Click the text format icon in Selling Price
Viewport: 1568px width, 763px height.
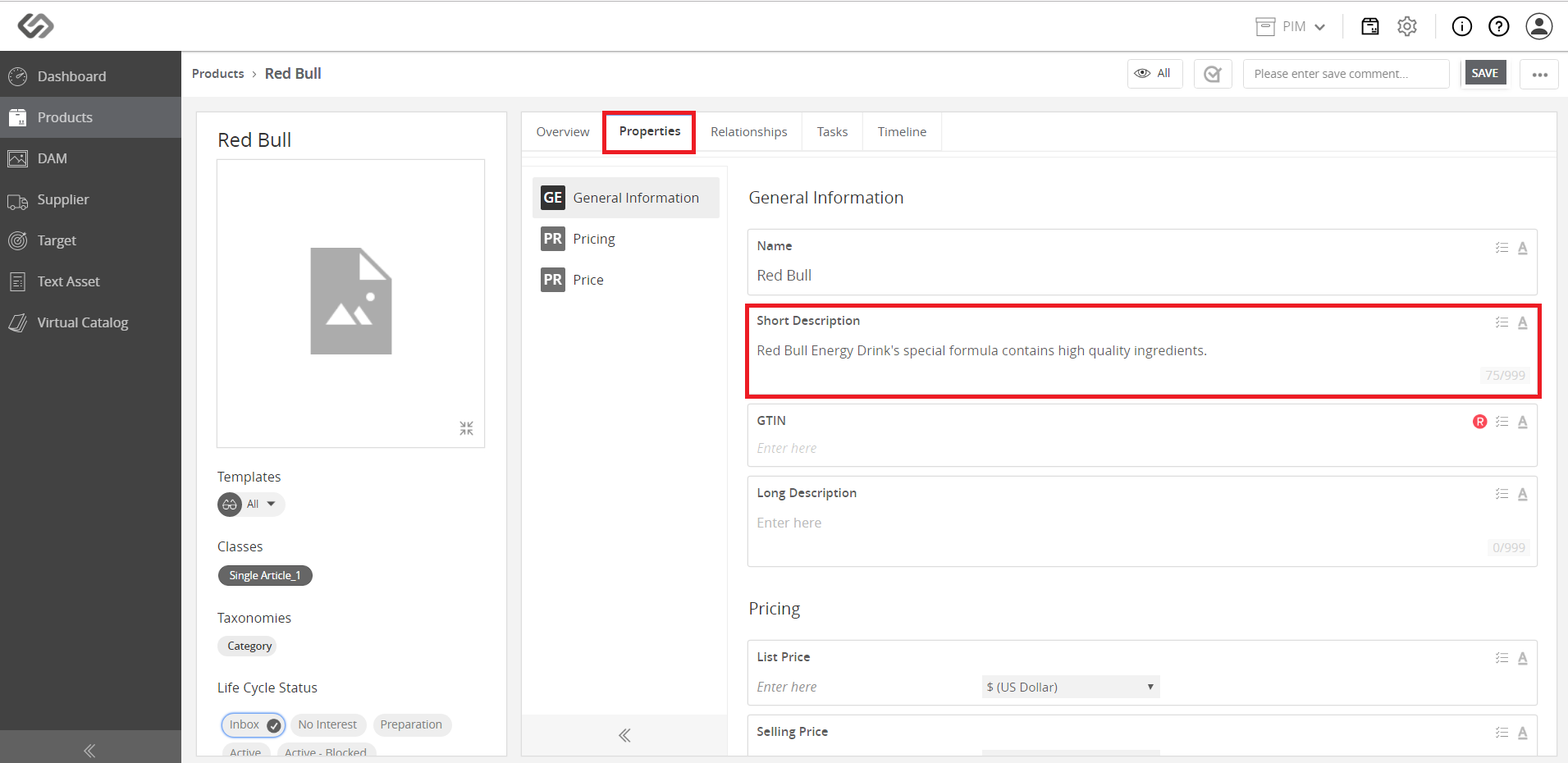pyautogui.click(x=1523, y=733)
